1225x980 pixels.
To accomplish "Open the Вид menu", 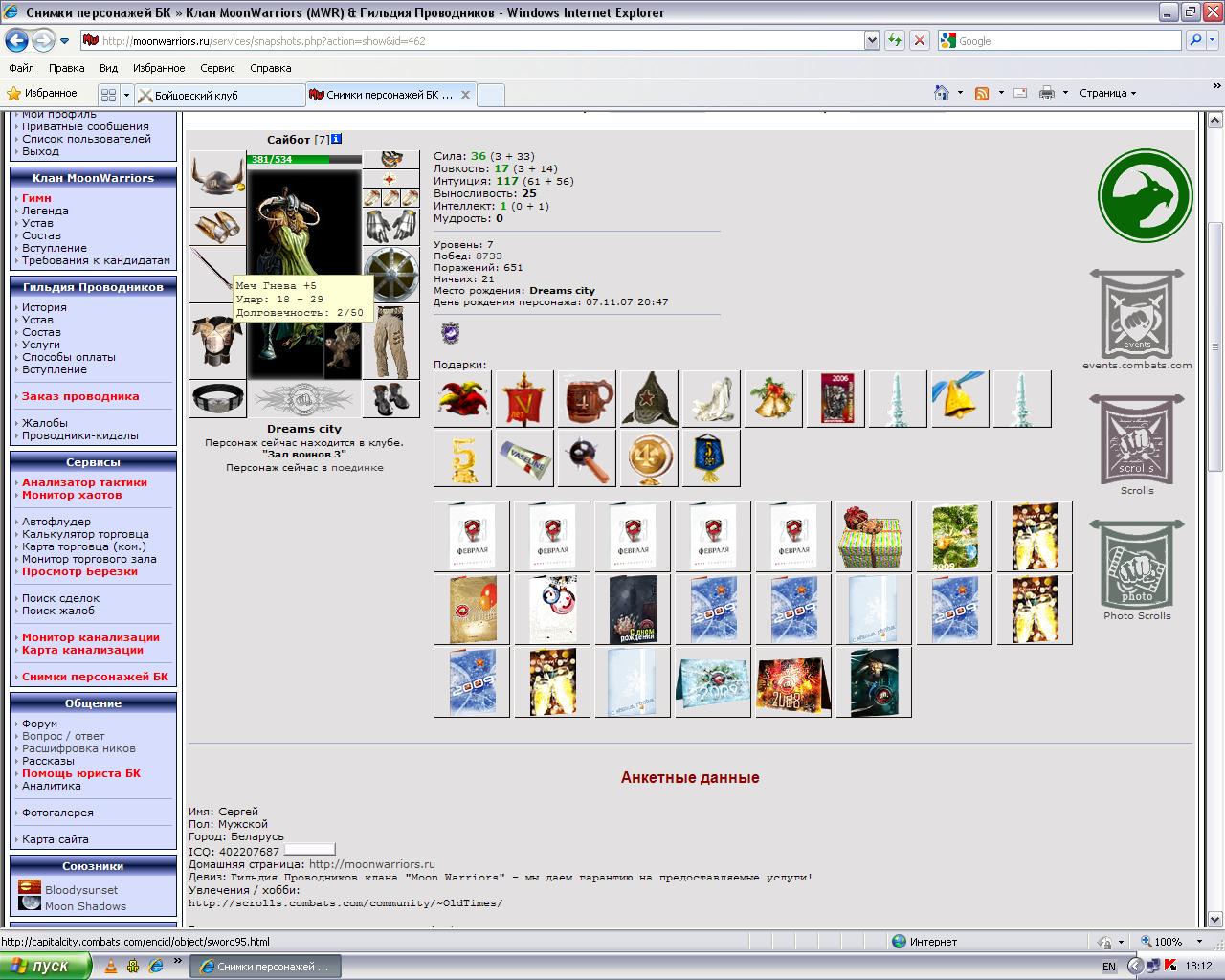I will (108, 68).
